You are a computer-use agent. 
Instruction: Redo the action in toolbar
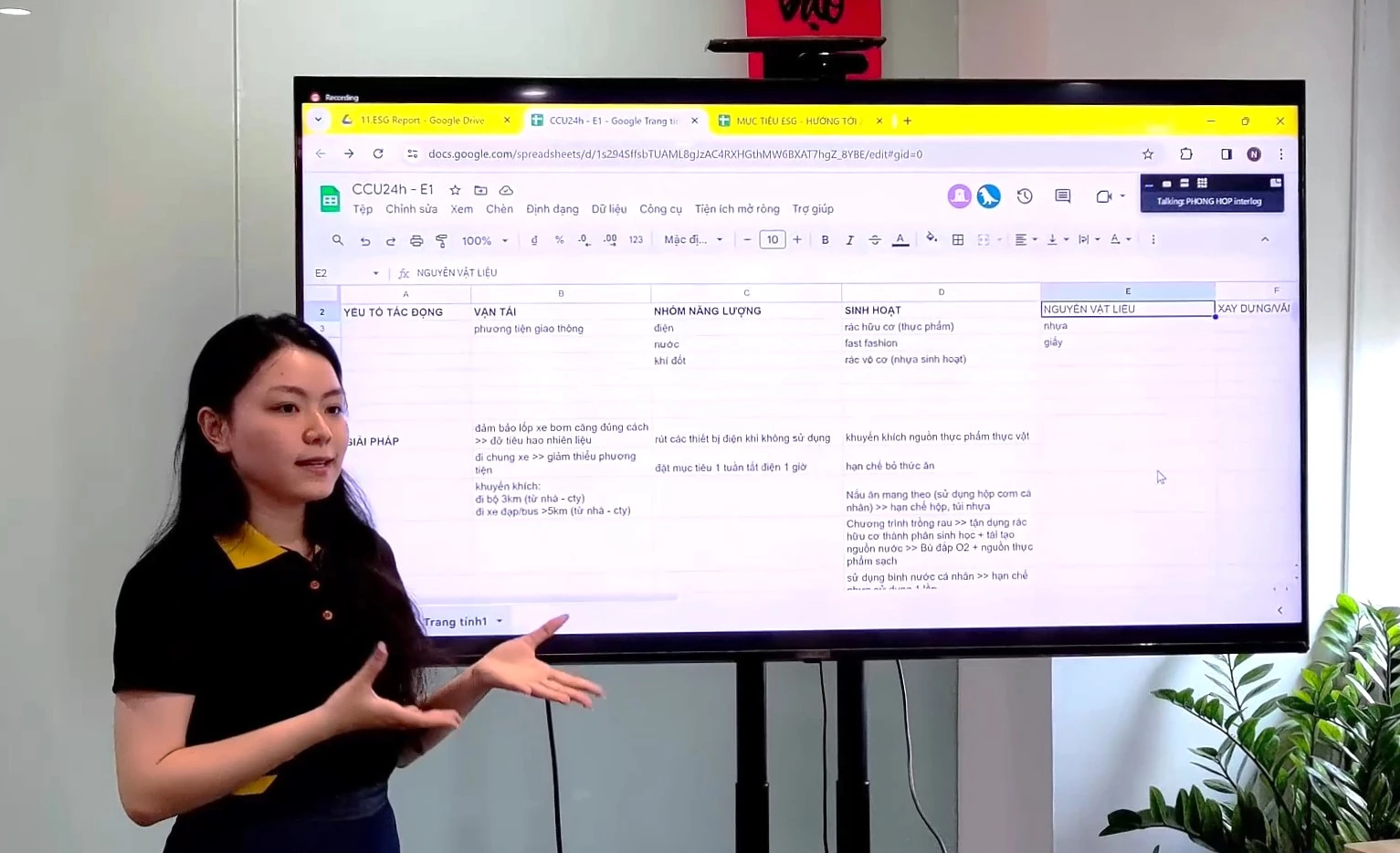tap(391, 241)
